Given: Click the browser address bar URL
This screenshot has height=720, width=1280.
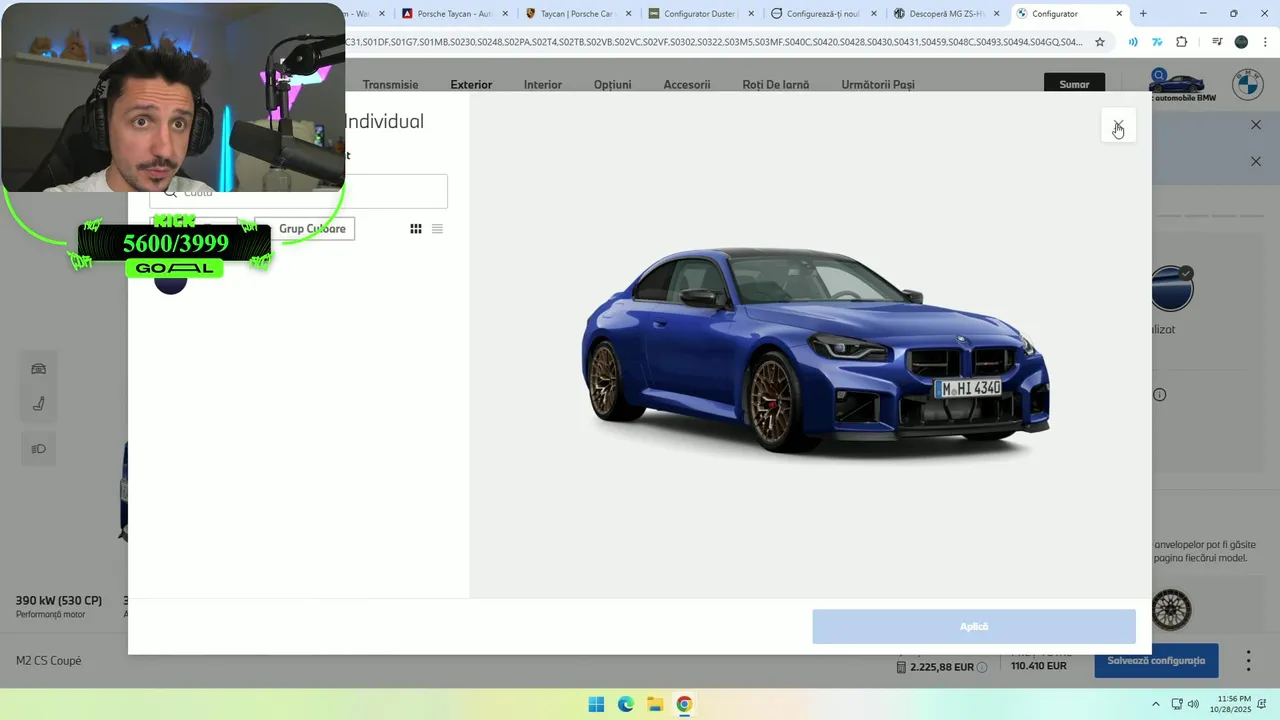Looking at the screenshot, I should pos(714,42).
